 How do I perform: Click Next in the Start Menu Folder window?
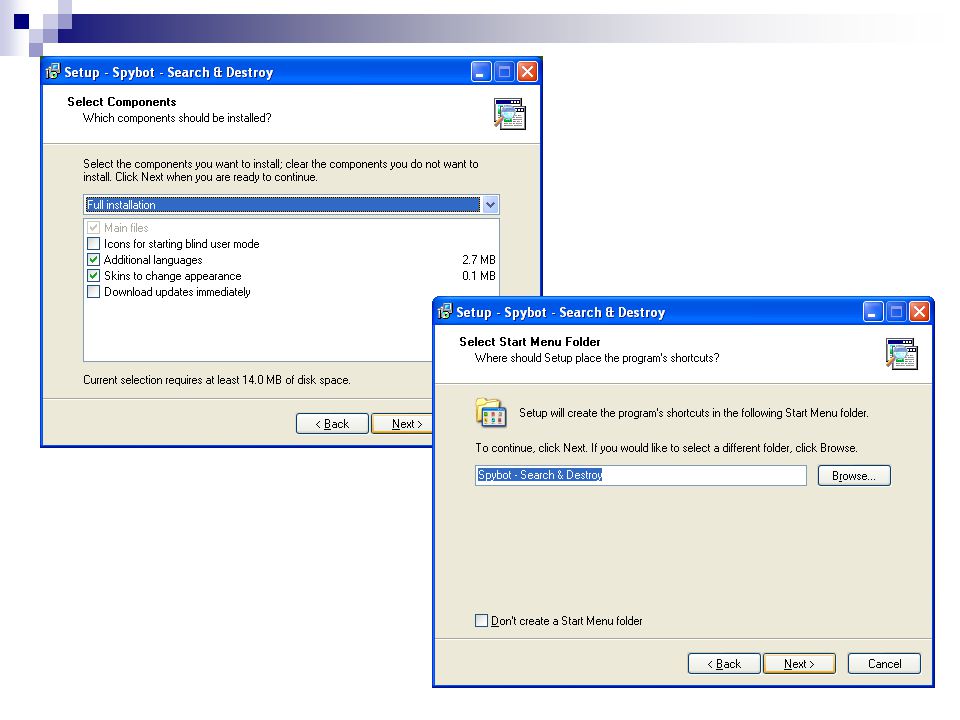[799, 664]
